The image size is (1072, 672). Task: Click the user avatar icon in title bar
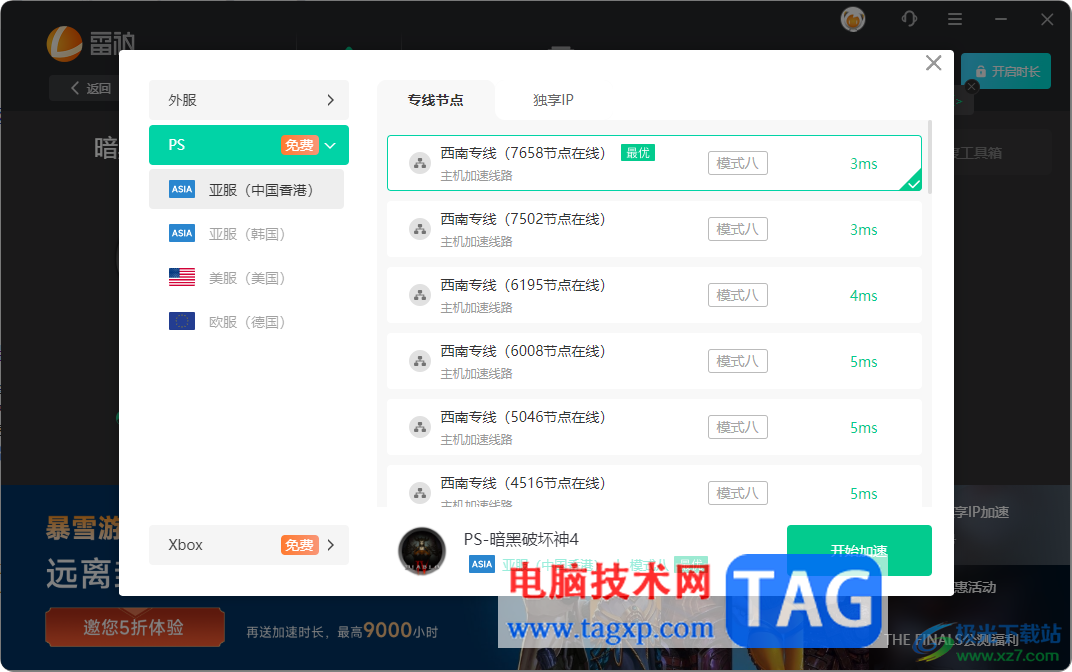[853, 19]
